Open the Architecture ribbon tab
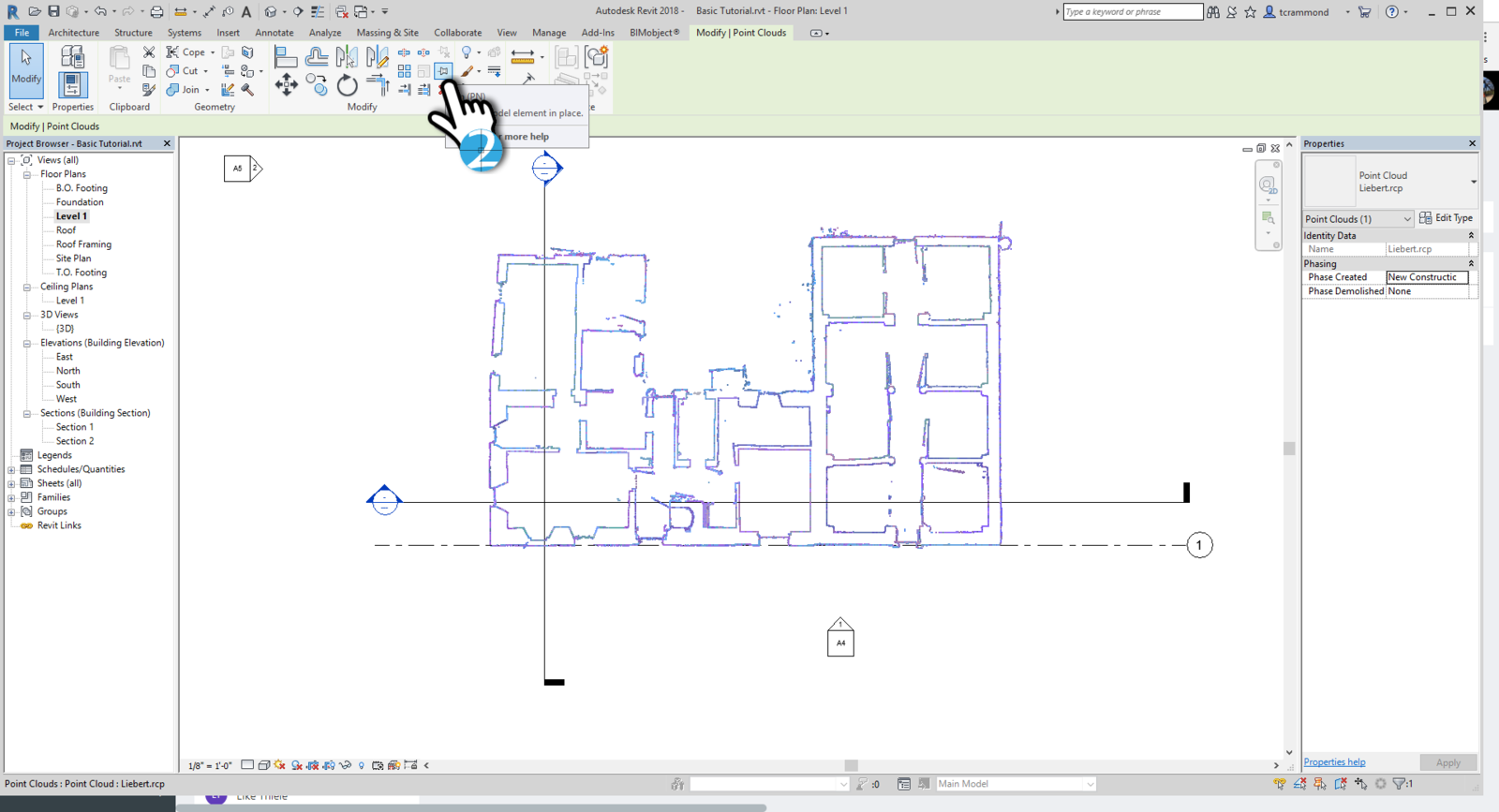 pyautogui.click(x=73, y=33)
